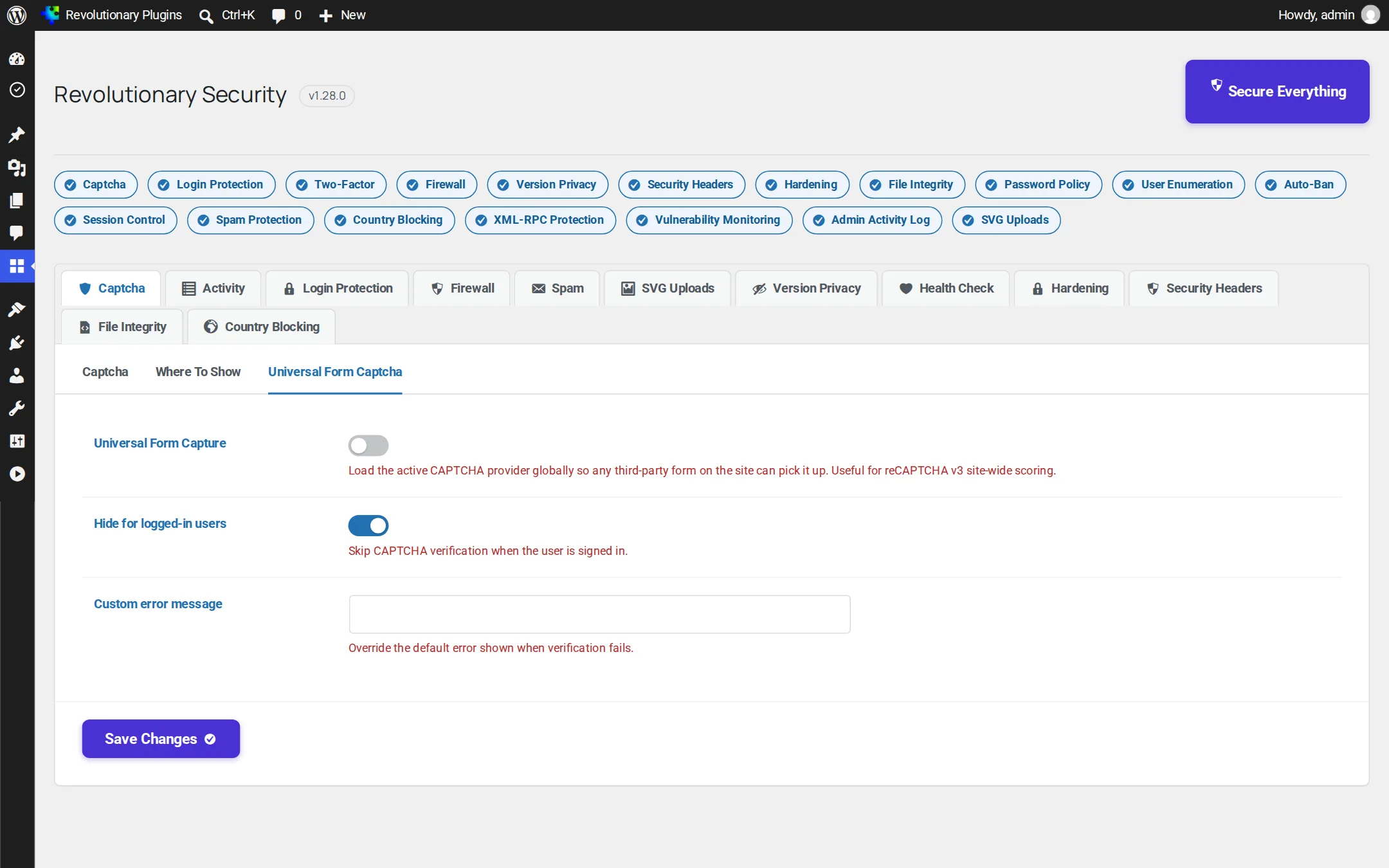
Task: Click the play-circle collapse sidebar icon
Action: (x=17, y=474)
